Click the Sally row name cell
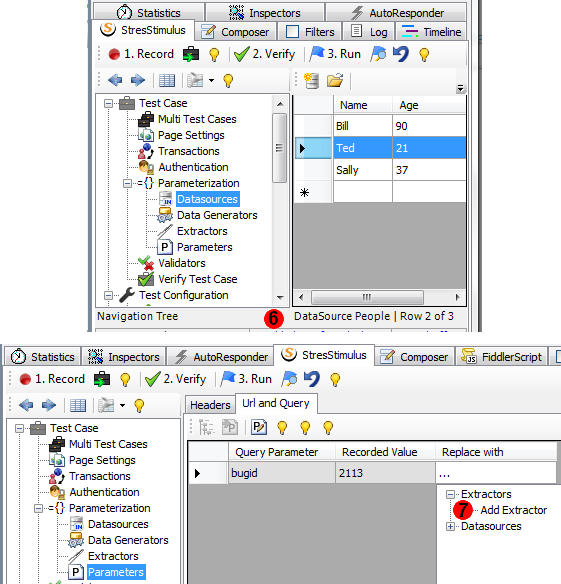Image resolution: width=561 pixels, height=584 pixels. [x=363, y=170]
